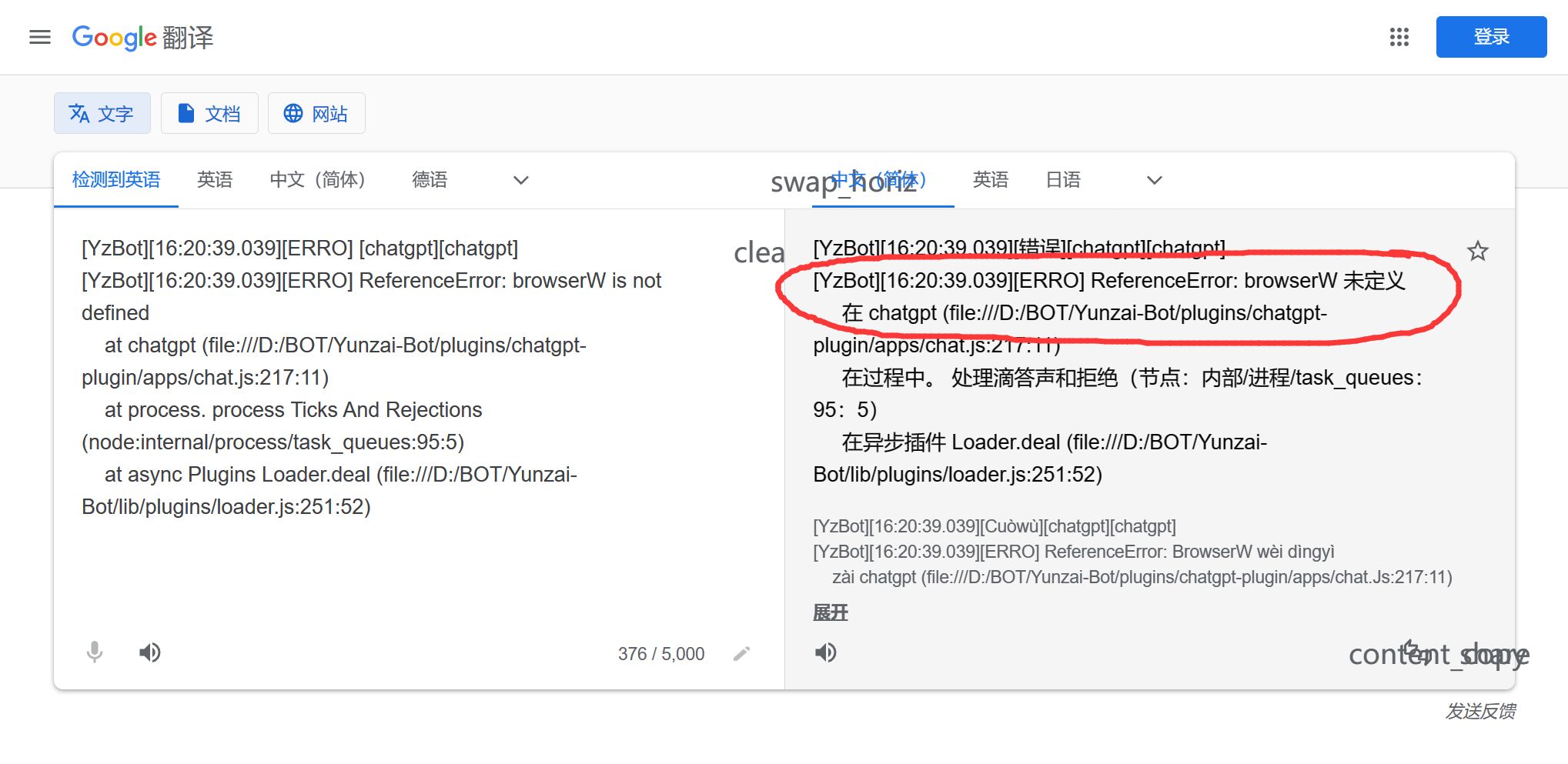The image size is (1568, 764).
Task: Click the 登录 button
Action: pyautogui.click(x=1491, y=36)
